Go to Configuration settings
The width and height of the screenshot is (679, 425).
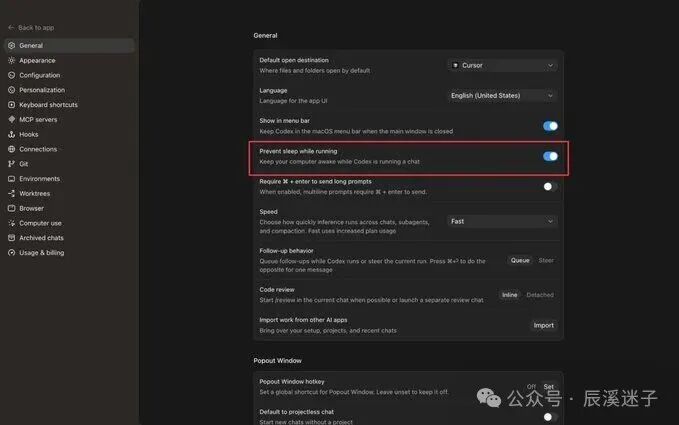click(69, 75)
